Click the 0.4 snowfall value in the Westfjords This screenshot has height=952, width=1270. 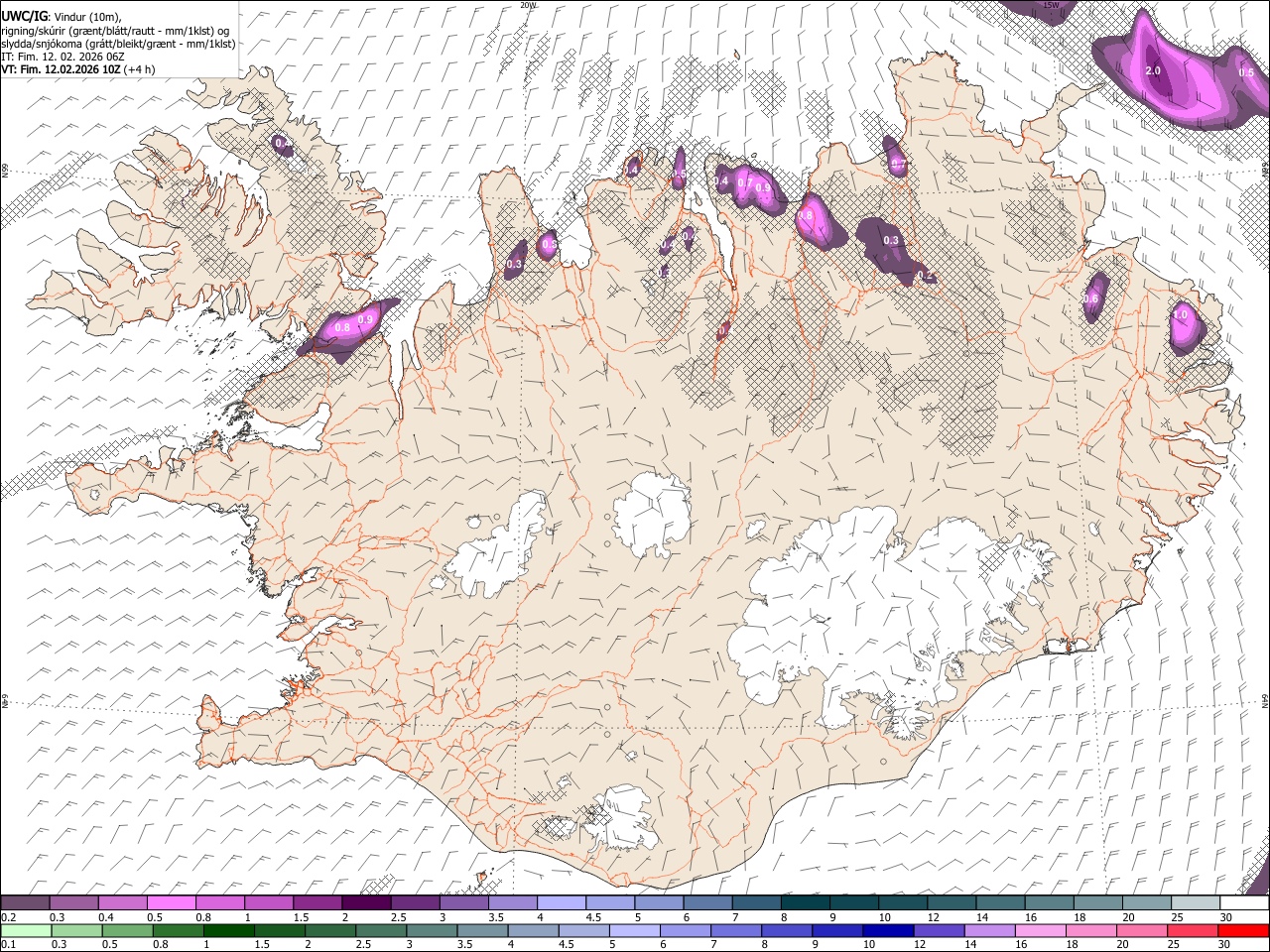point(283,144)
